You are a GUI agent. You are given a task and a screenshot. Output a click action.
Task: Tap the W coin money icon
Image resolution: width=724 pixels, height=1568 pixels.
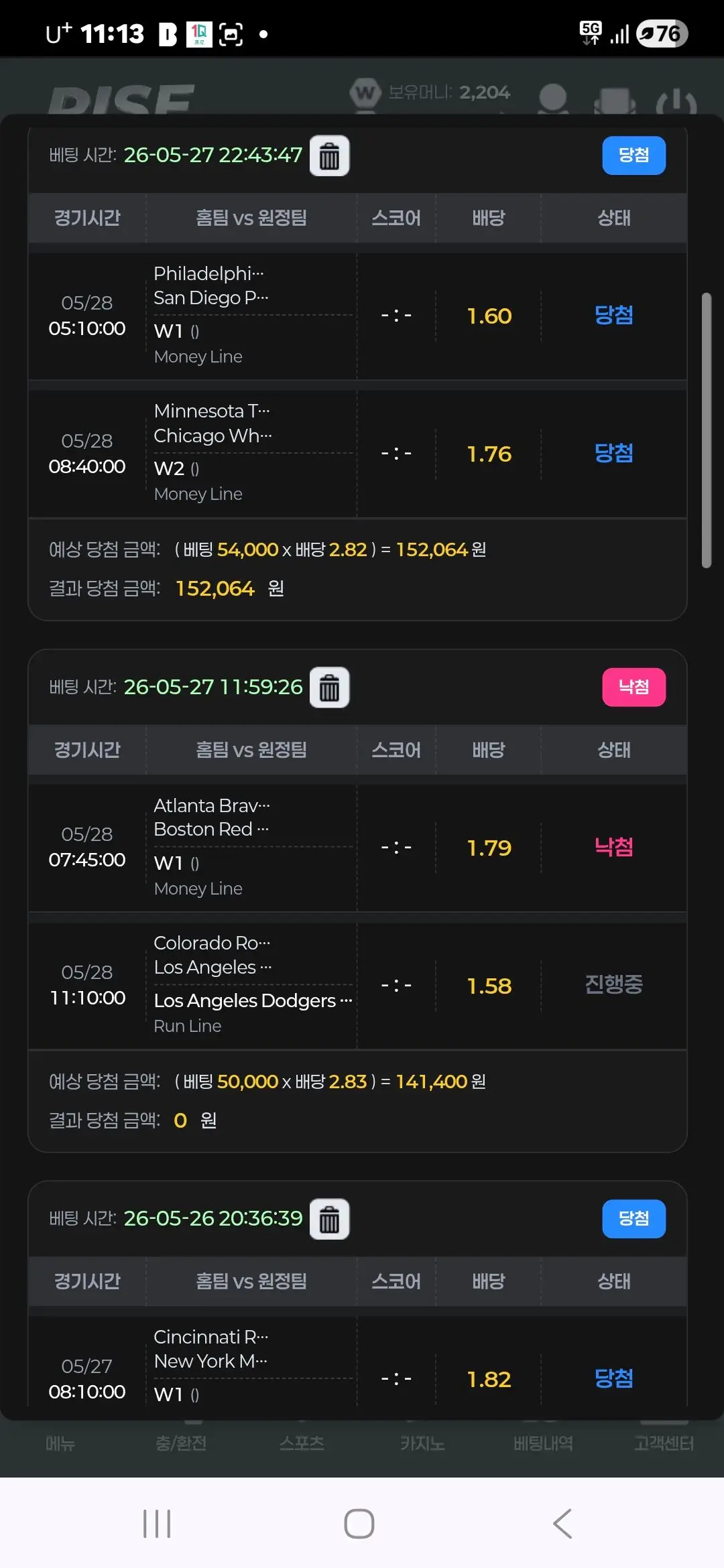pos(365,92)
